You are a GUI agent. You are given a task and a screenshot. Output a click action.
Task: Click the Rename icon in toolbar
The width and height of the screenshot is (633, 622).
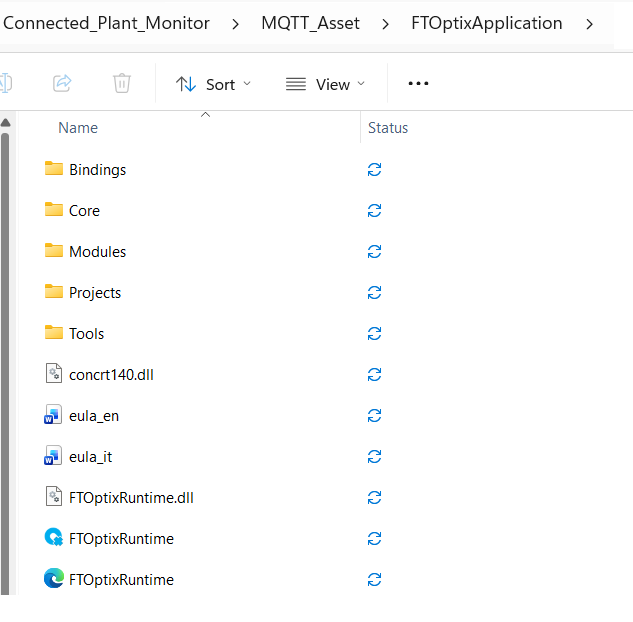click(x=6, y=84)
